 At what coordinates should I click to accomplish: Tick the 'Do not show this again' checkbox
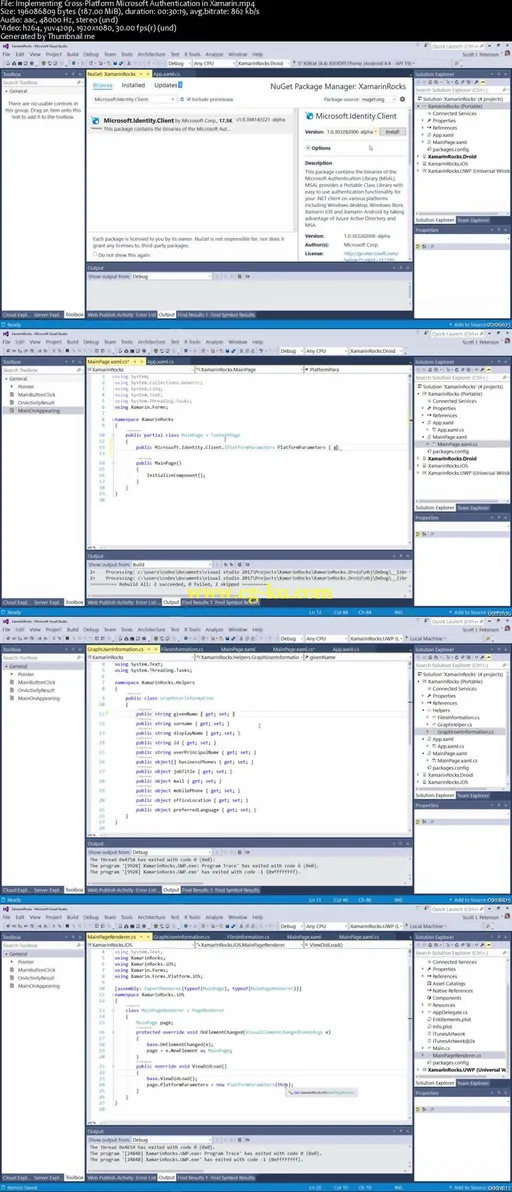coord(94,254)
